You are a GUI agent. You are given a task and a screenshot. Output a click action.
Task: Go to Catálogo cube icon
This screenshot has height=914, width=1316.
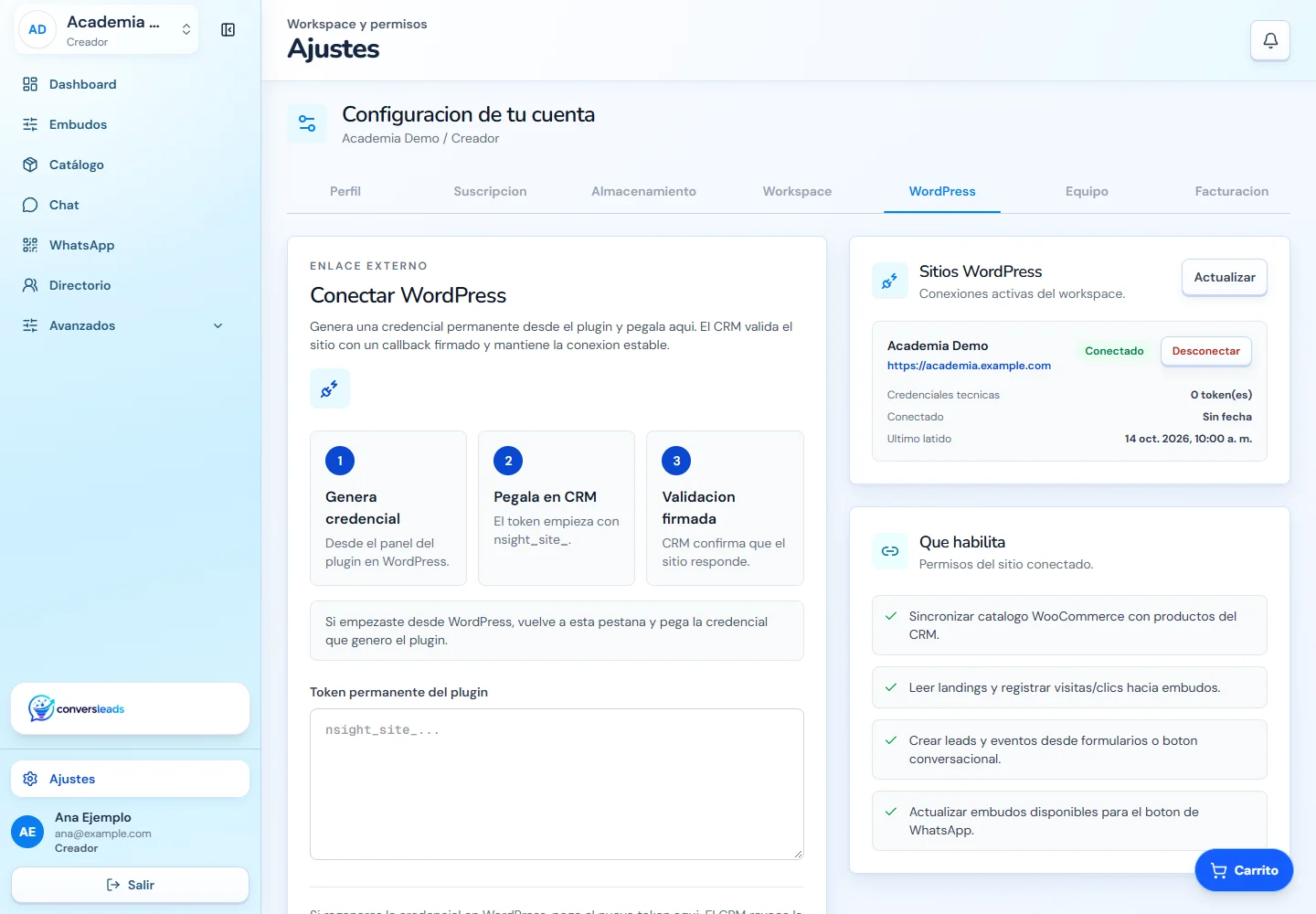30,165
